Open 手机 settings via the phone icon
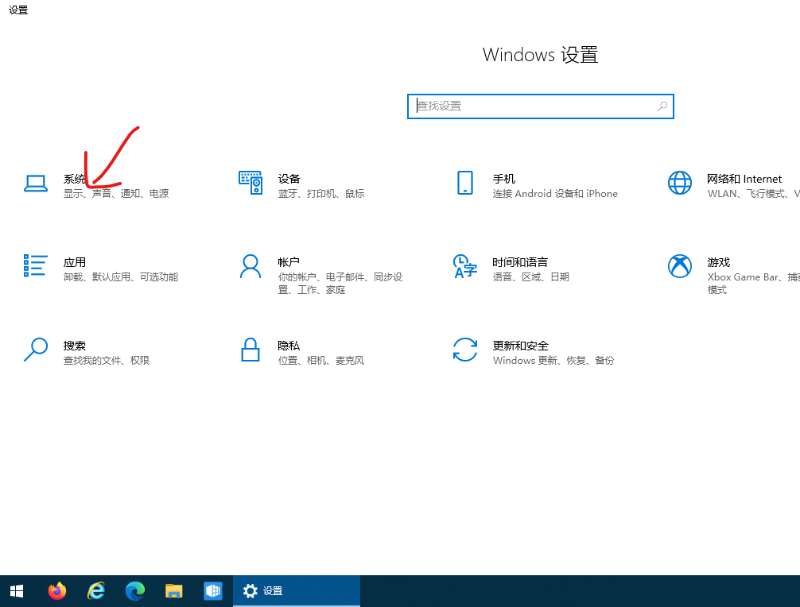800x607 pixels. (464, 184)
